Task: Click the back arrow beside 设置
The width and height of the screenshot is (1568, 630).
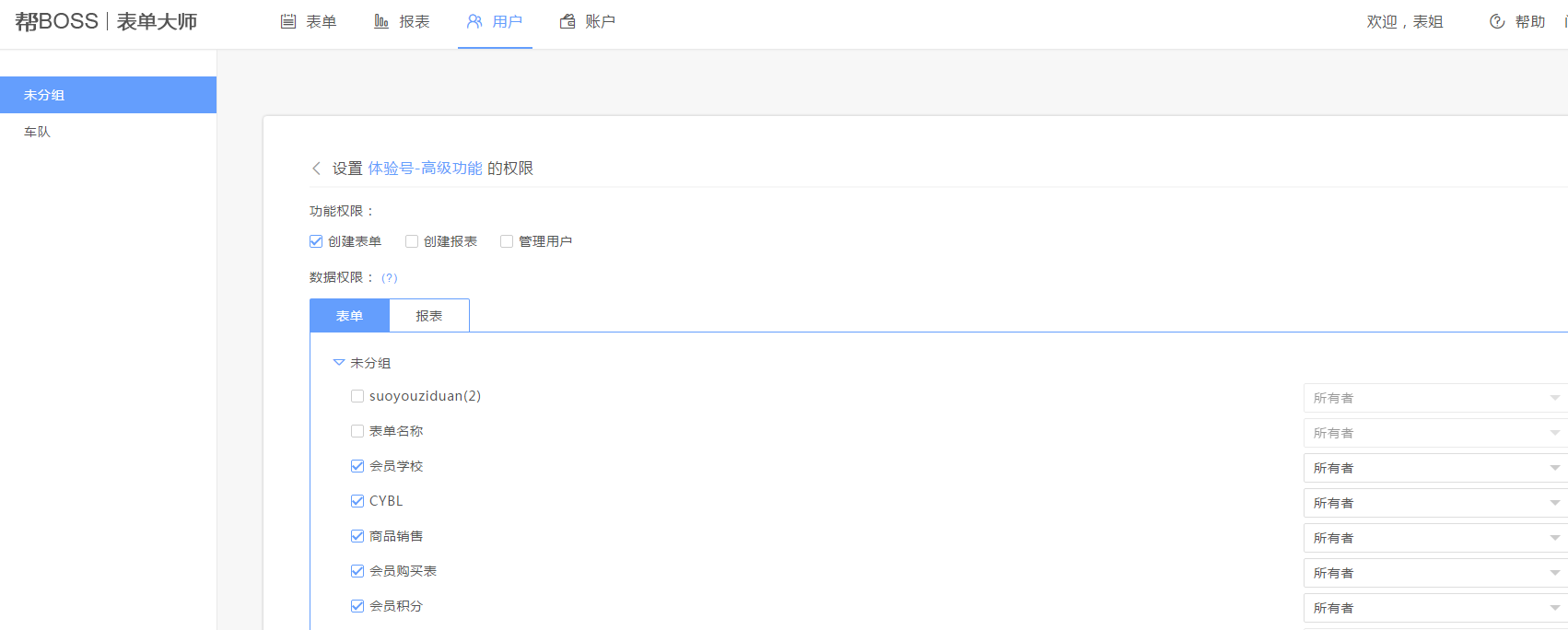Action: click(316, 169)
